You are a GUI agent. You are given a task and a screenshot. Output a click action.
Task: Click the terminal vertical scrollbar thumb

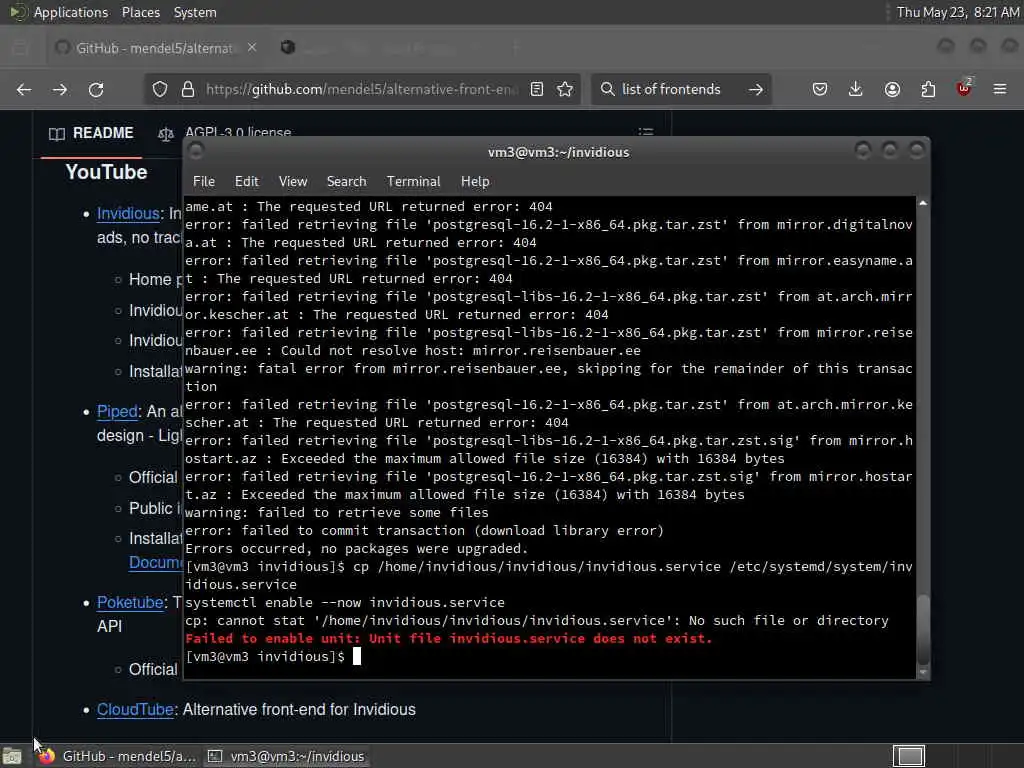point(923,628)
